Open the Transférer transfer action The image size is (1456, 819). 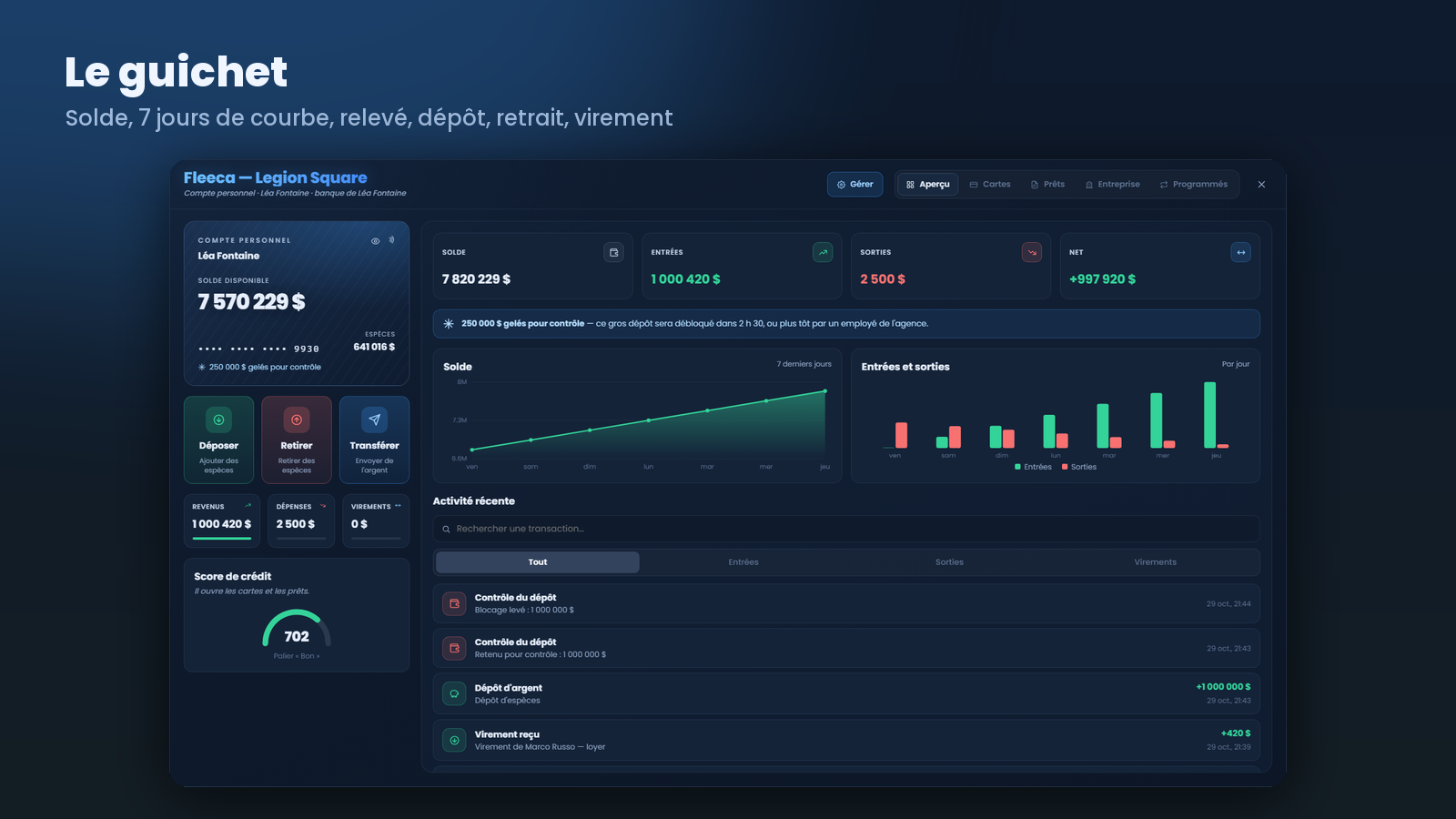click(x=374, y=440)
